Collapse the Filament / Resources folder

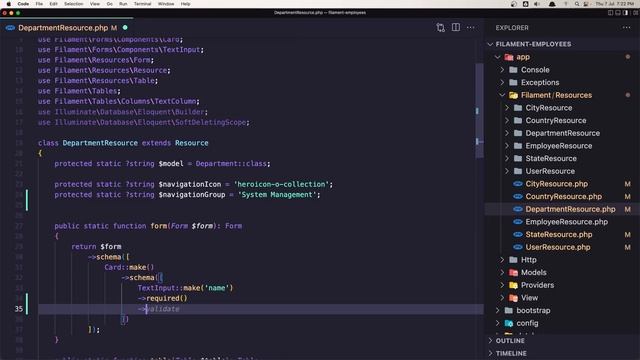pos(503,95)
